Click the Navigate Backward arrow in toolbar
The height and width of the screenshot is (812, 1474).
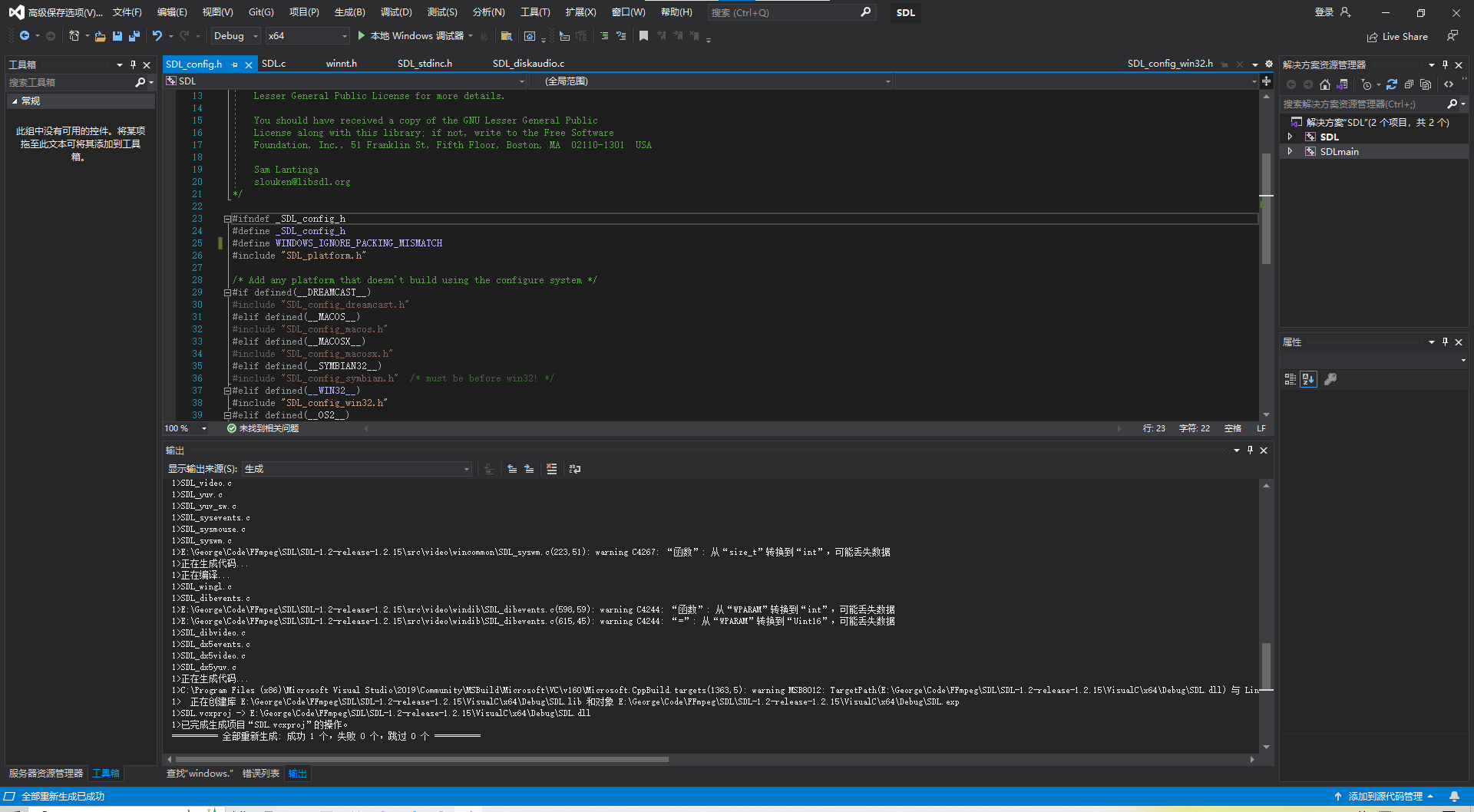(25, 36)
